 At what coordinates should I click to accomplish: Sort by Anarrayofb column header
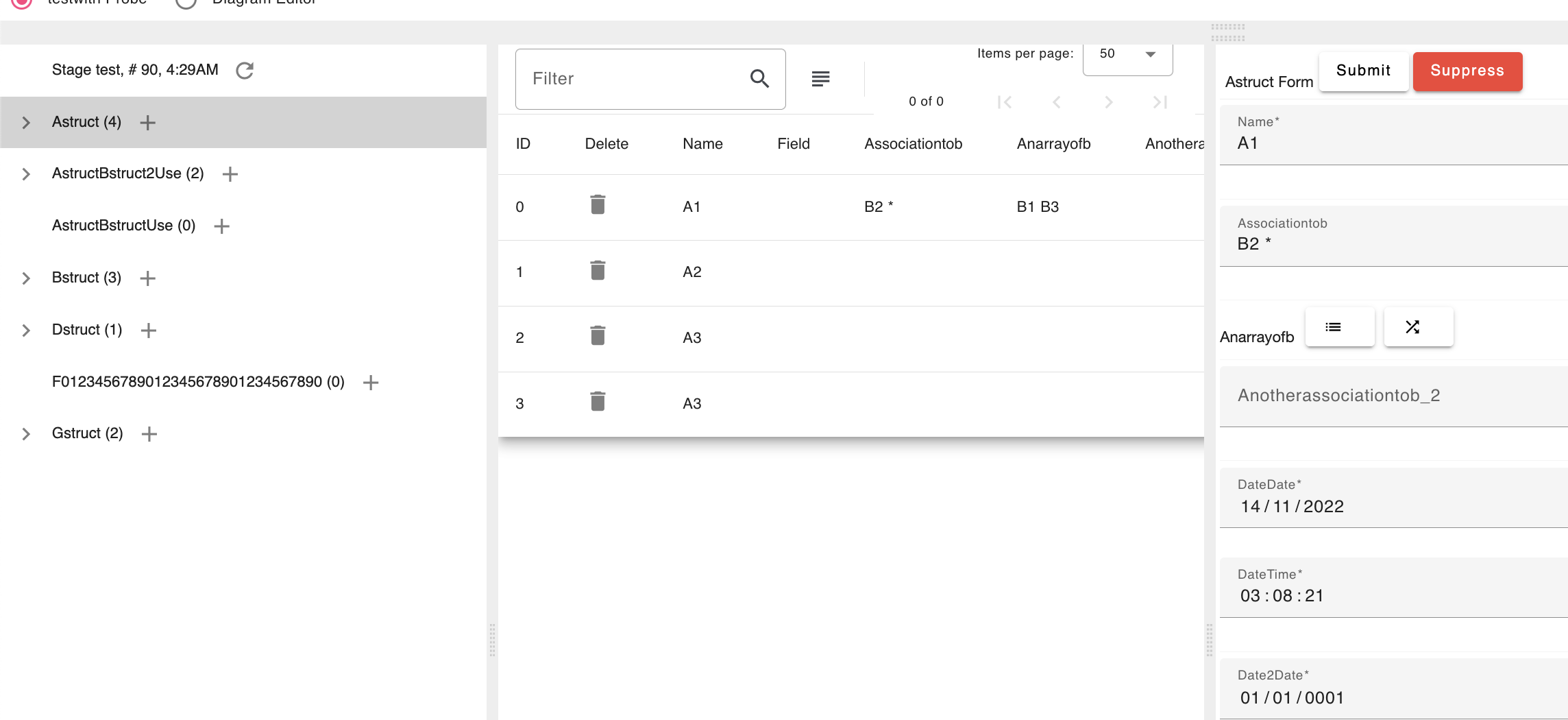pyautogui.click(x=1053, y=144)
